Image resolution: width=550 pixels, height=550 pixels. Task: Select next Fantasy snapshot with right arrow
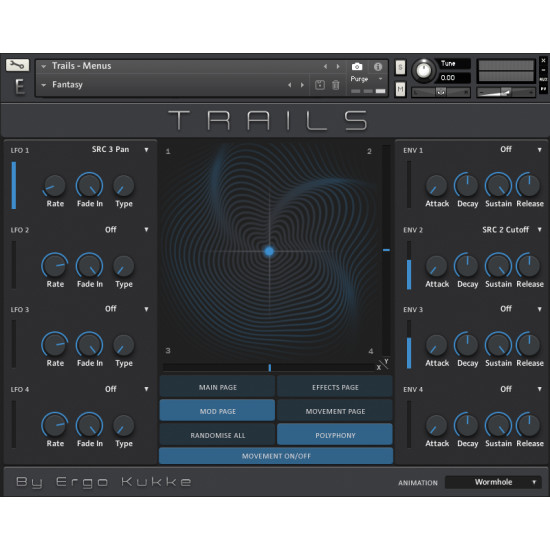click(302, 85)
